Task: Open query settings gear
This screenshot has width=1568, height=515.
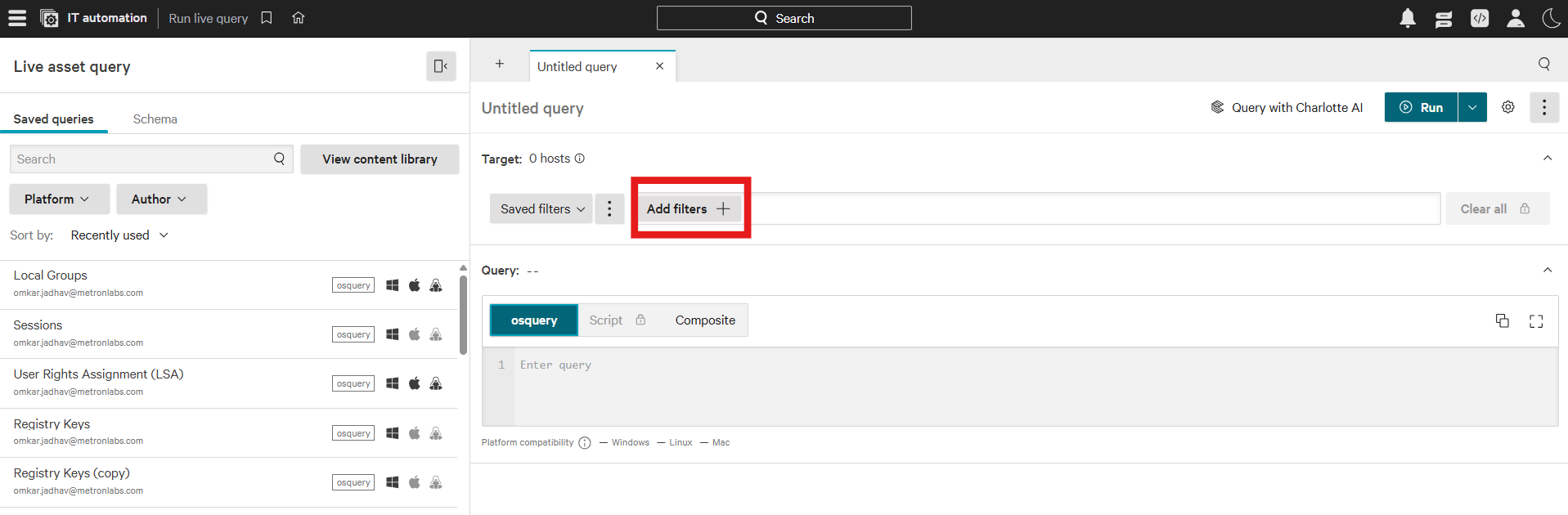Action: coord(1508,107)
